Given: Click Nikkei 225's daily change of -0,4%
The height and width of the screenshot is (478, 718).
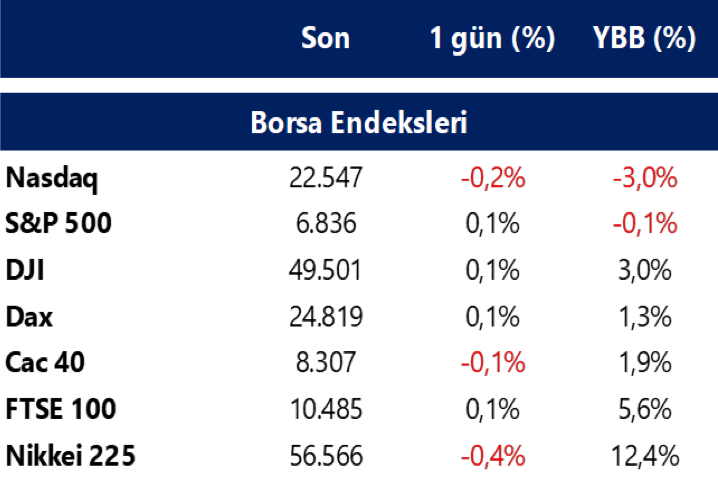Looking at the screenshot, I should coord(493,456).
